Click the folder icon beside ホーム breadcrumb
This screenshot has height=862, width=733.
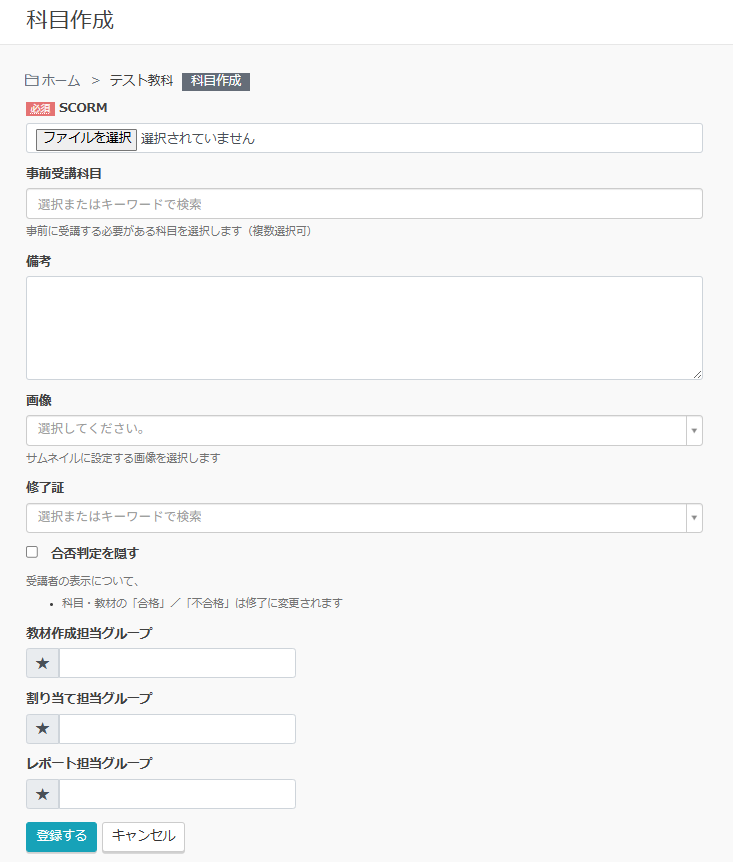point(32,81)
